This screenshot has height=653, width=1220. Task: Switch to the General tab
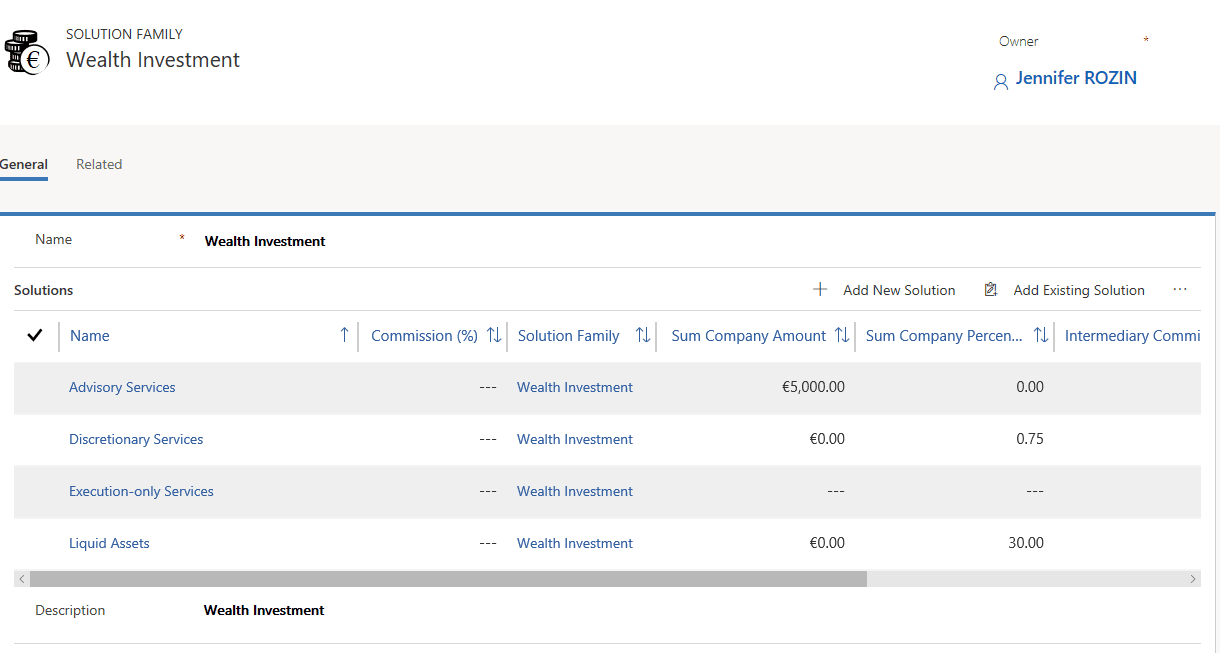click(24, 164)
